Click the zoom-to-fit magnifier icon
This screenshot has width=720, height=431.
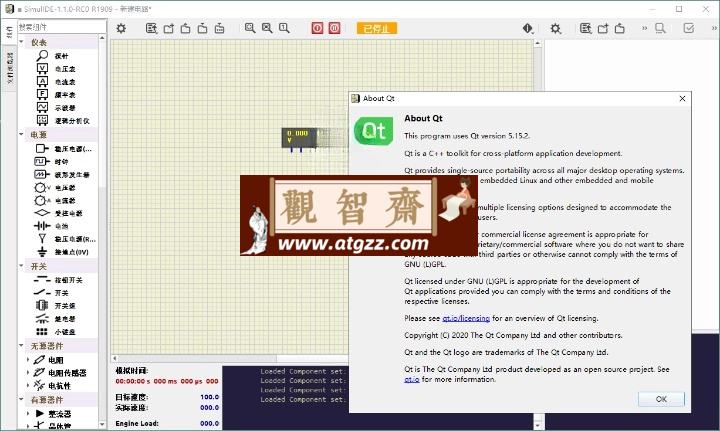coord(250,28)
